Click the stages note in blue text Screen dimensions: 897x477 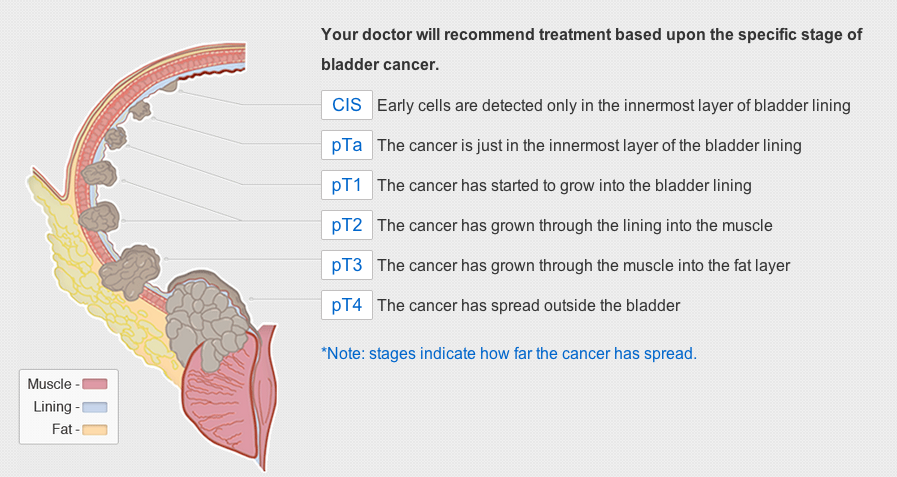(509, 353)
